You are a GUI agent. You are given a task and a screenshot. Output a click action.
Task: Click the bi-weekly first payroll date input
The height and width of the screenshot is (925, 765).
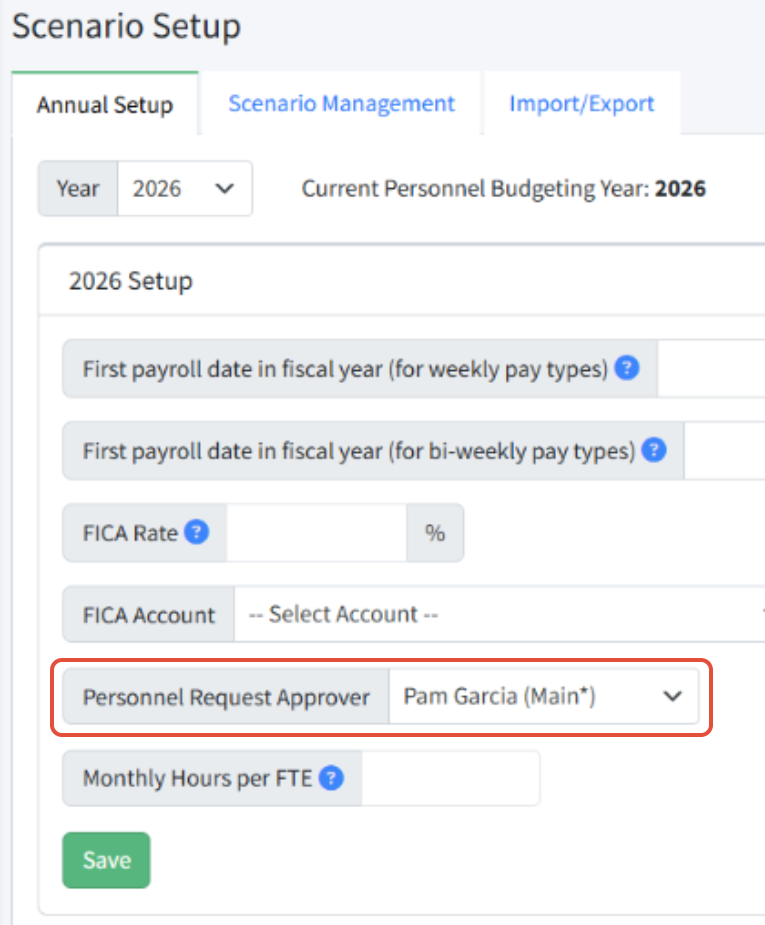tap(724, 451)
